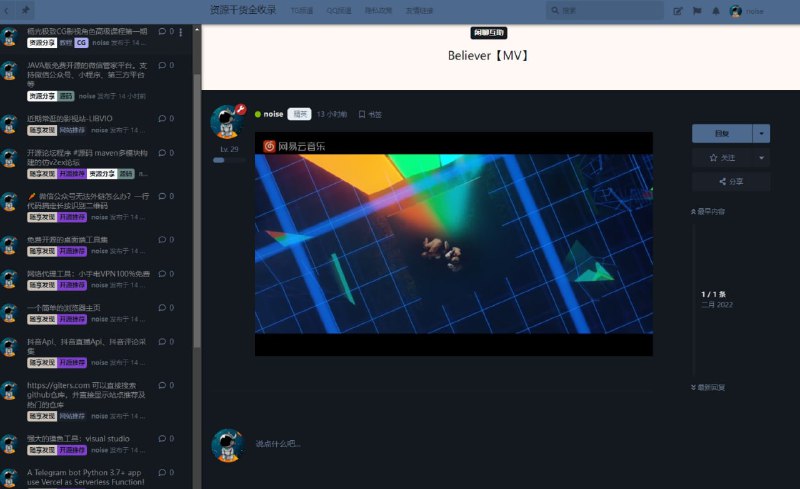
Task: Focus the header search field
Action: click(x=605, y=10)
